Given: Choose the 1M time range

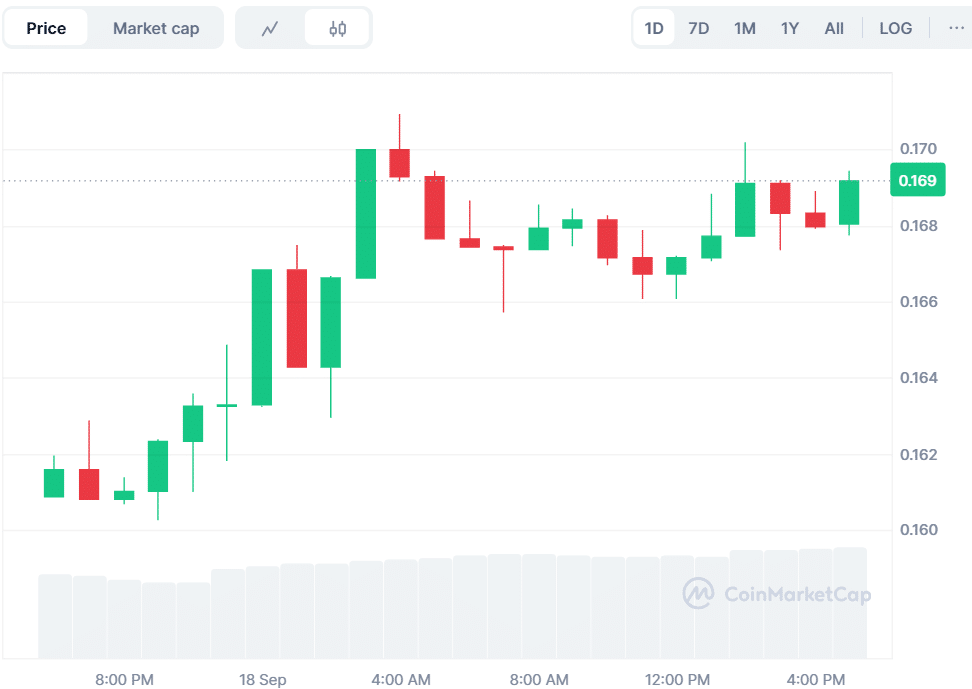Looking at the screenshot, I should 745,28.
